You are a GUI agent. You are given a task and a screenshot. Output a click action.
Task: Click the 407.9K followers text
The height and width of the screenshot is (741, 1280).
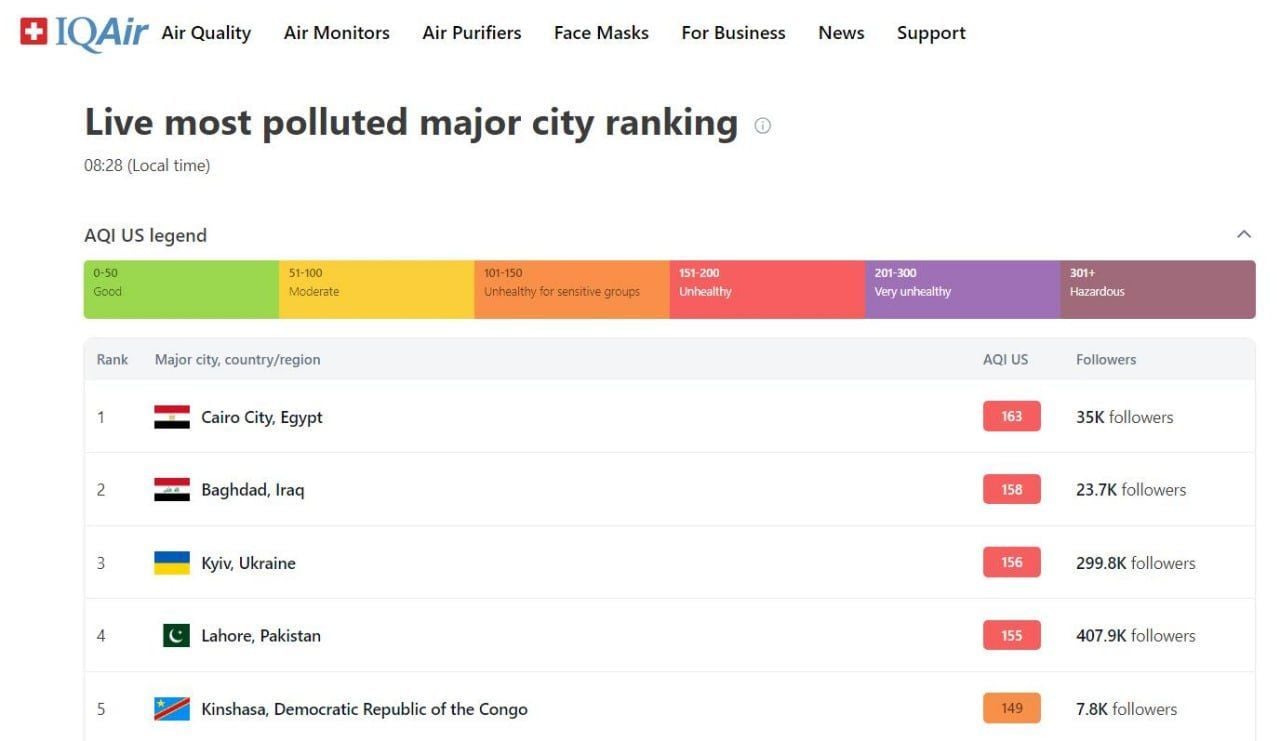point(1136,635)
